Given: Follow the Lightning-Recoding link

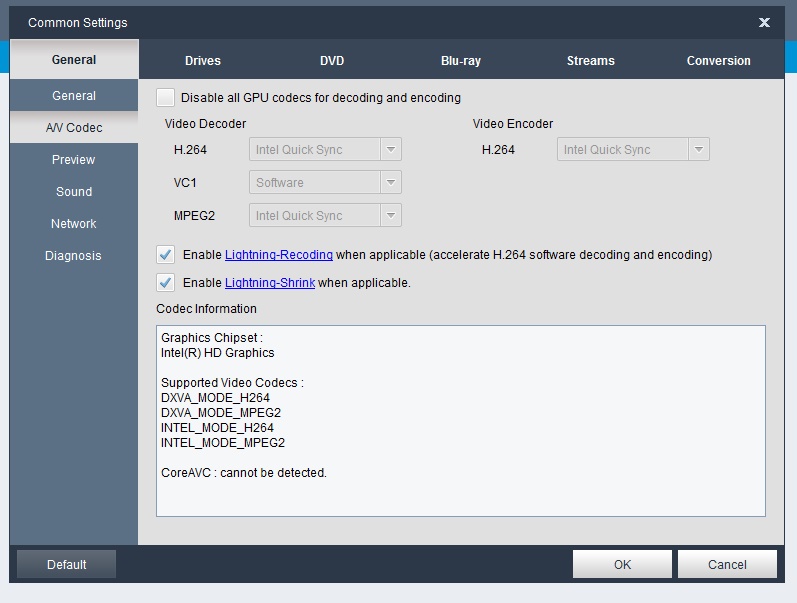Looking at the screenshot, I should [x=279, y=255].
